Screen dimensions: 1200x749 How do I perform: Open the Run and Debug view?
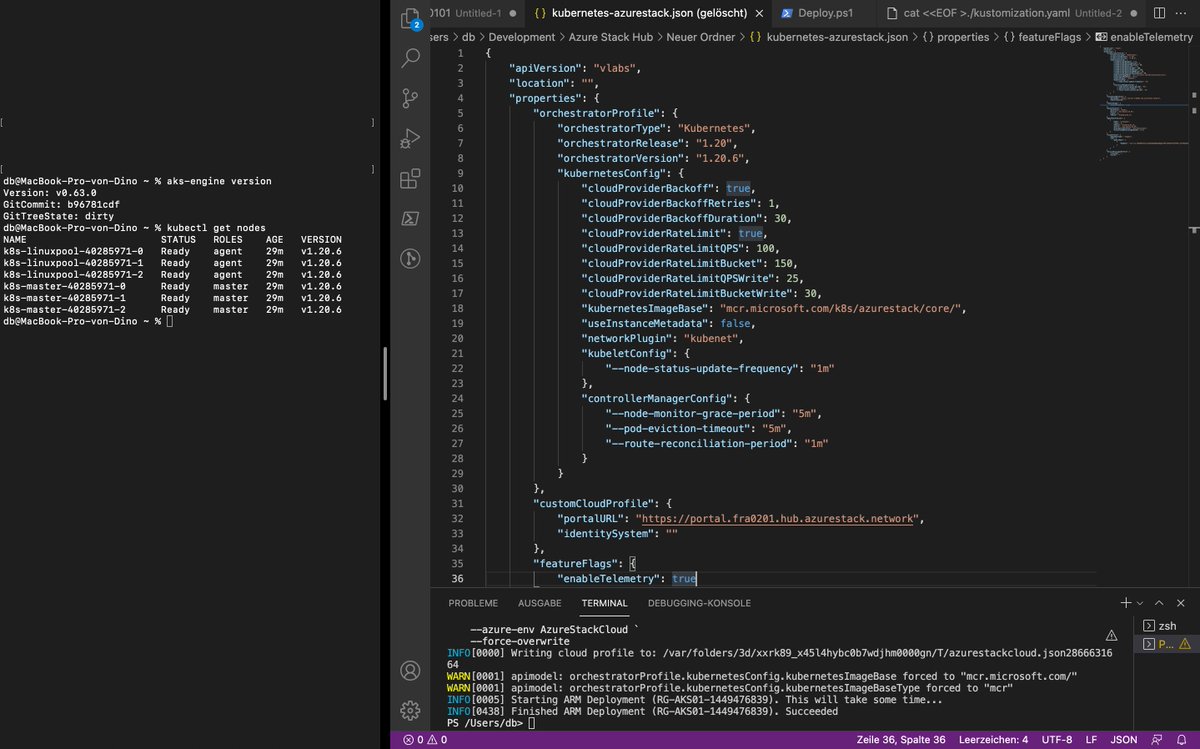click(410, 138)
